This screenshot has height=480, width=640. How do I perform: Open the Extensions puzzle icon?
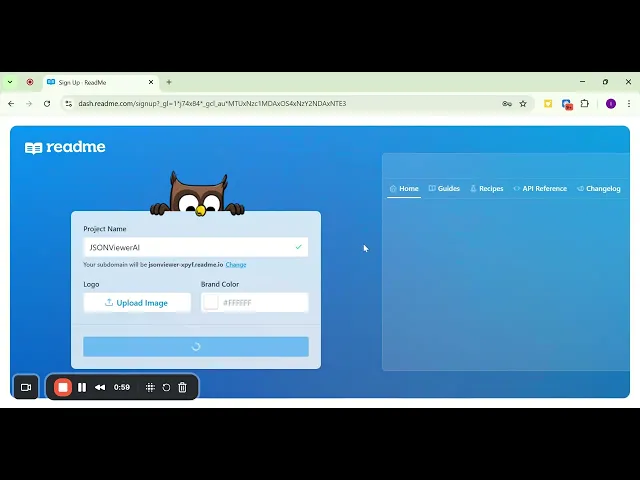coord(584,104)
